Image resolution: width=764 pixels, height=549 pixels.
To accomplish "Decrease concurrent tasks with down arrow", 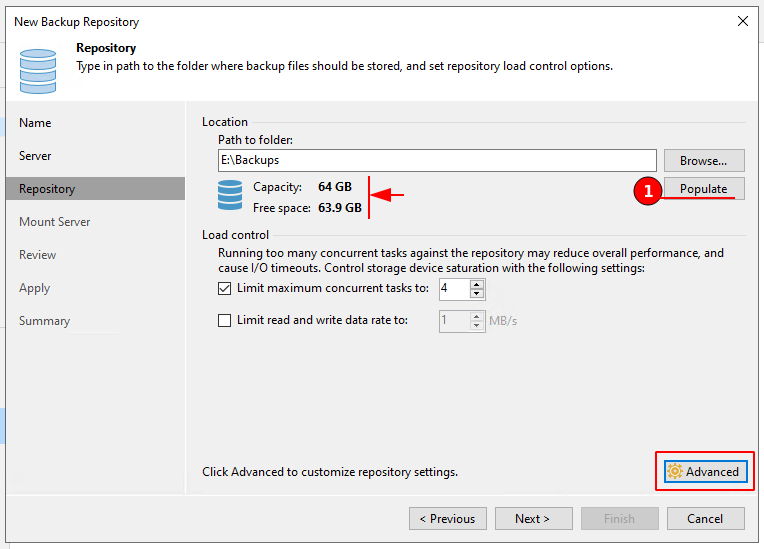I will pos(477,294).
